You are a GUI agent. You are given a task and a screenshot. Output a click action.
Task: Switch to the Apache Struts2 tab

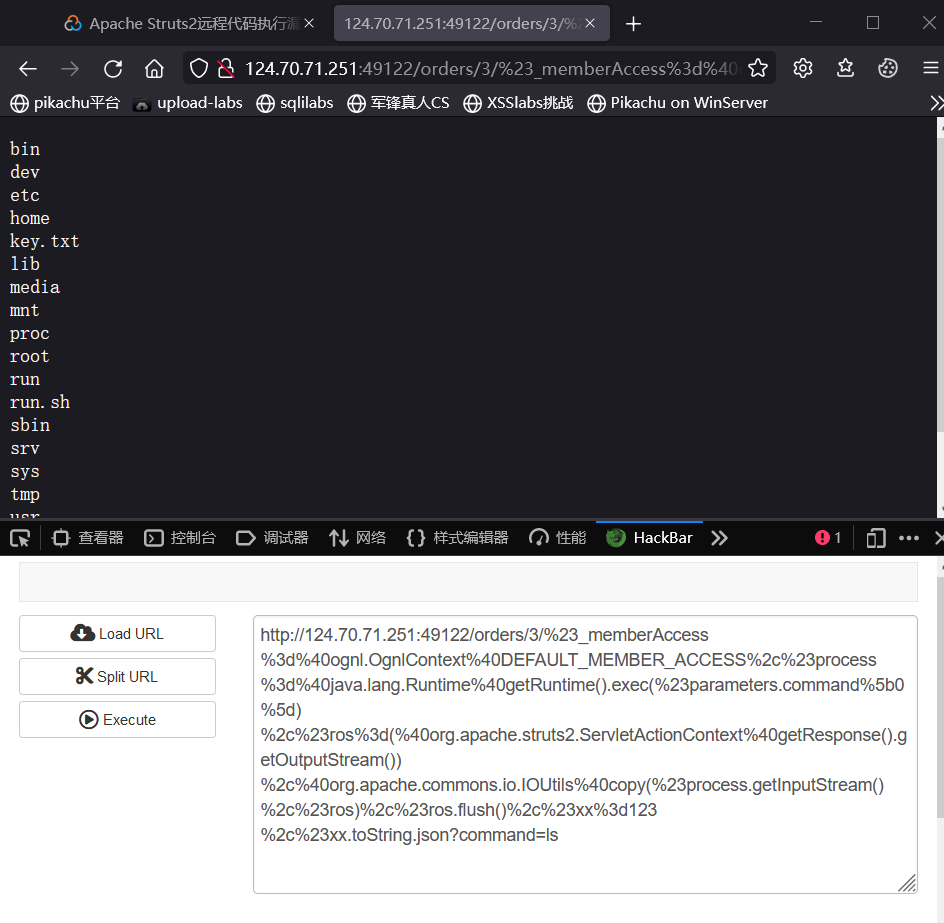pos(188,23)
